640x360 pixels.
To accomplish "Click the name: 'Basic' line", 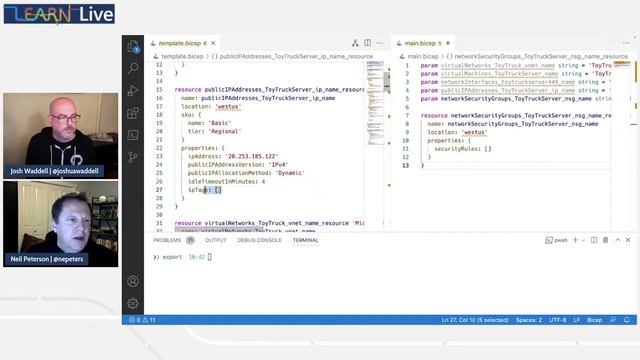I will (x=209, y=123).
